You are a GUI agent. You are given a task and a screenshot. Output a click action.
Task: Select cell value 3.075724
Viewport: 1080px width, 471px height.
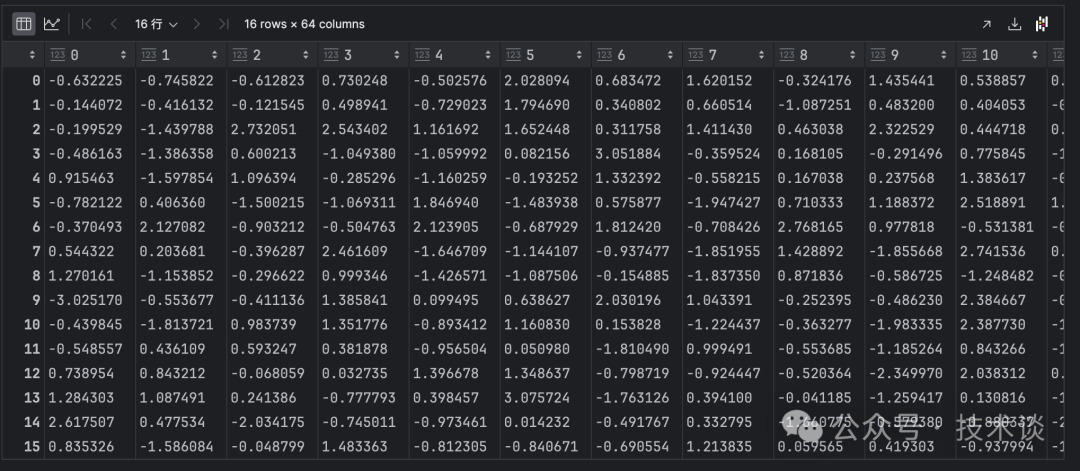[x=537, y=397]
